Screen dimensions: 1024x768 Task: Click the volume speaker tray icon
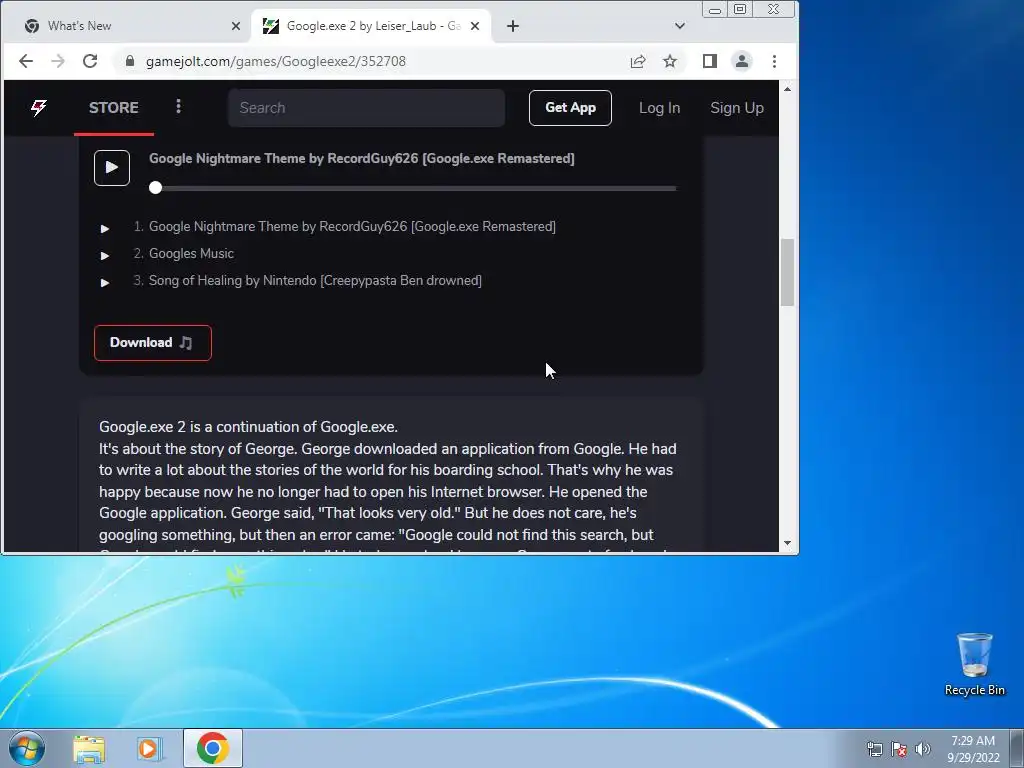pyautogui.click(x=923, y=749)
